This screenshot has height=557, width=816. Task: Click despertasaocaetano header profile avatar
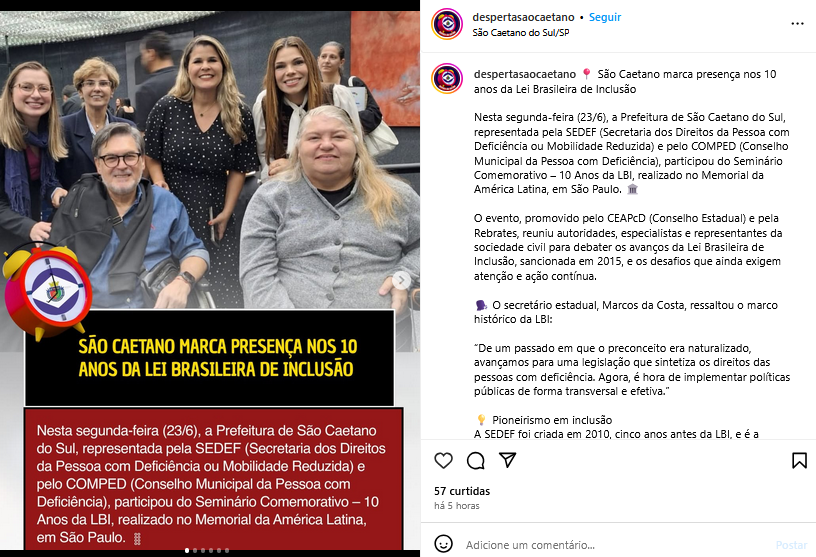tap(447, 24)
